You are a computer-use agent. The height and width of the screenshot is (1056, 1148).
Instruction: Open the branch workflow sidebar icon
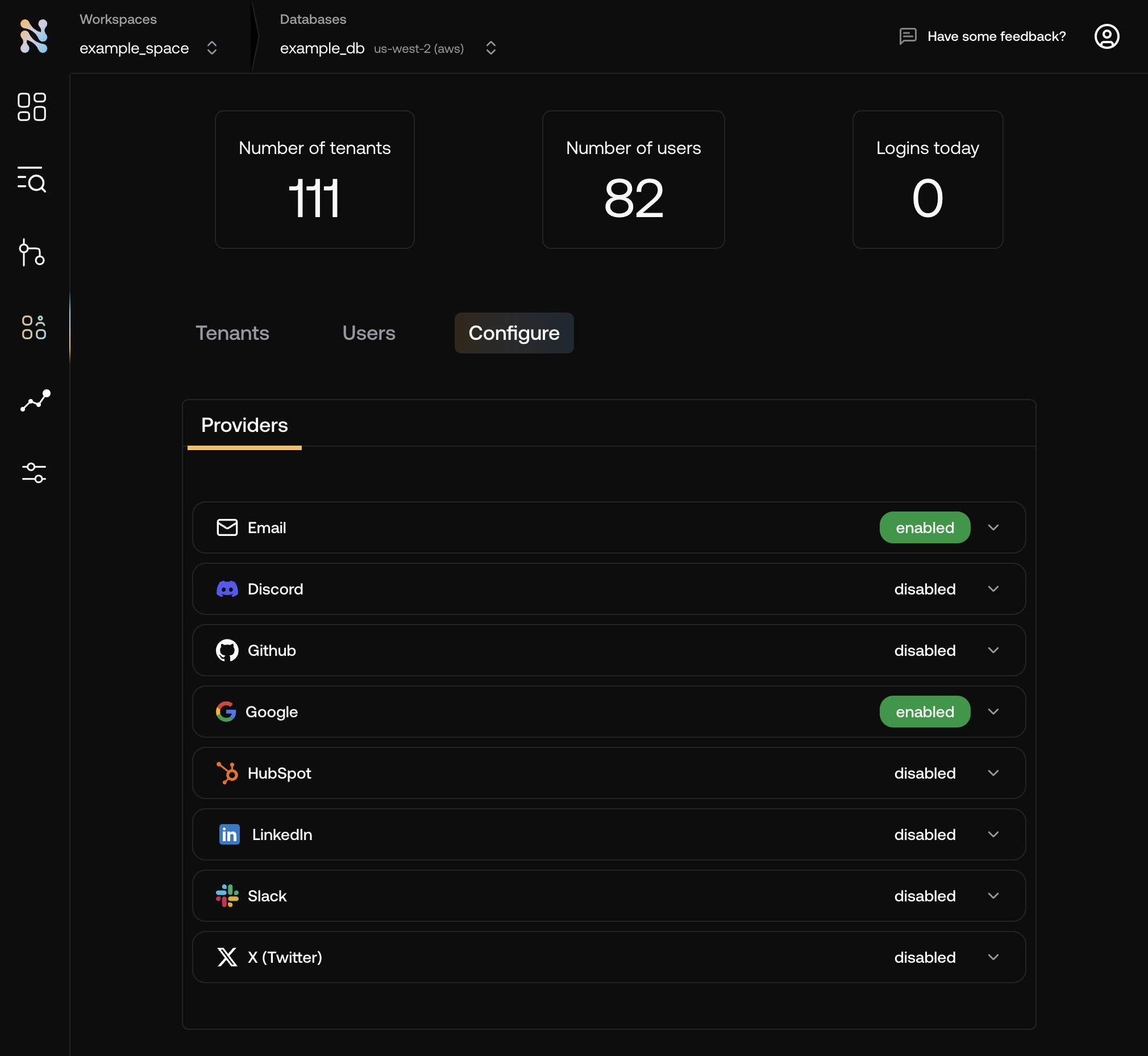pyautogui.click(x=32, y=252)
